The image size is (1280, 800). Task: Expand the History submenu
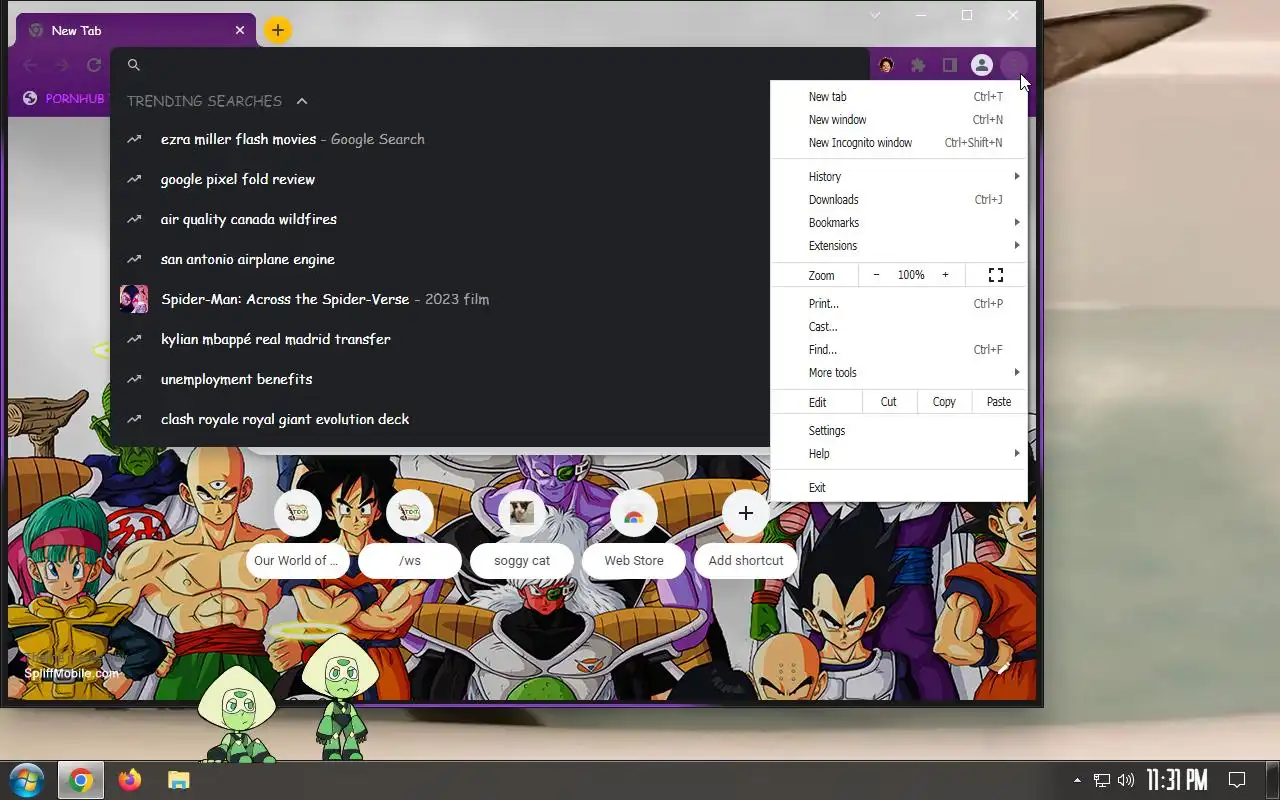pyautogui.click(x=899, y=177)
